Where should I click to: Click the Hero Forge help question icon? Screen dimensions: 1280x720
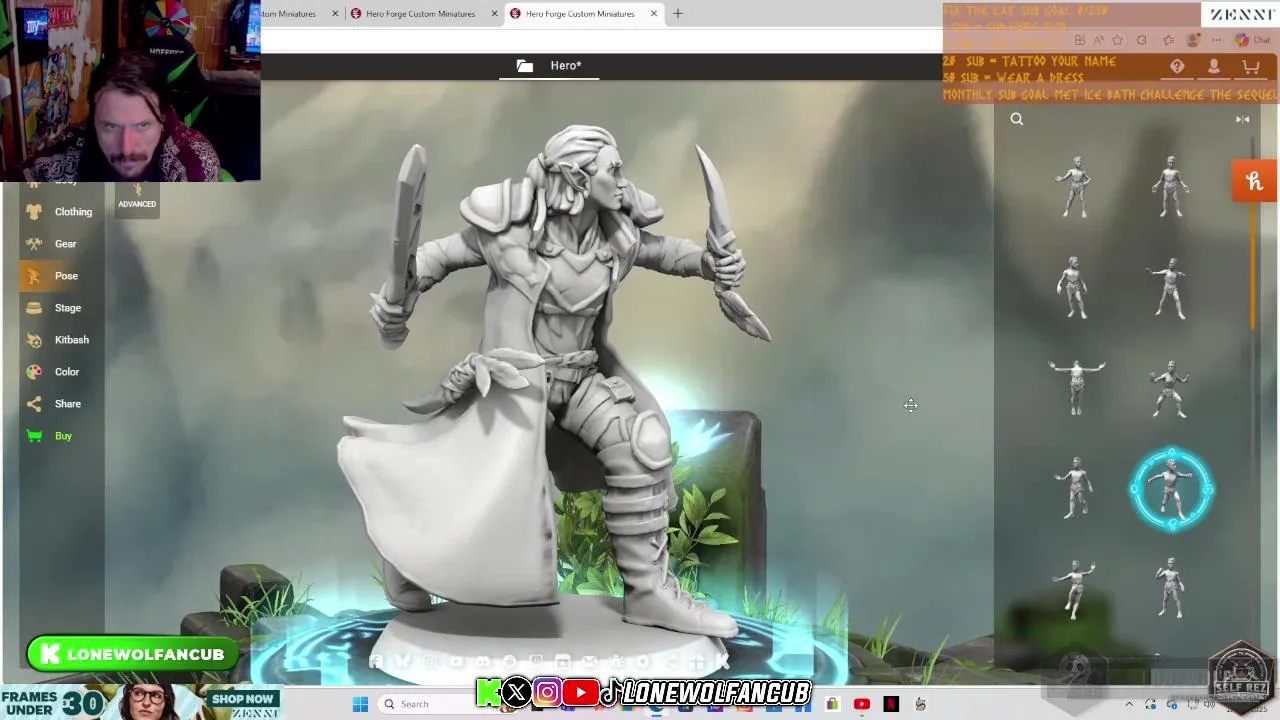click(x=1177, y=66)
